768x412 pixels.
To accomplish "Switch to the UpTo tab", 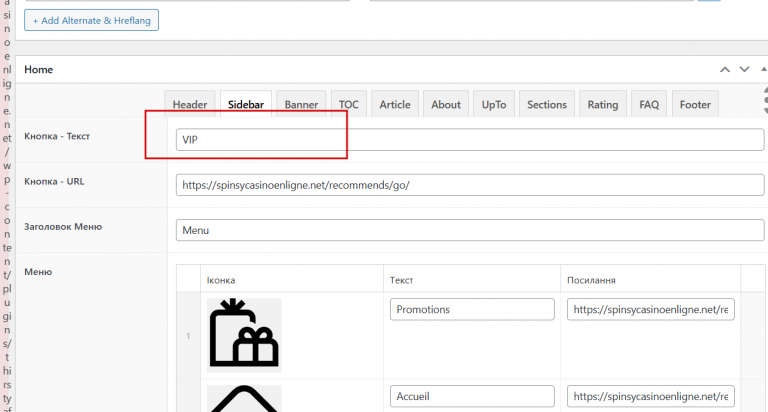I will pyautogui.click(x=494, y=104).
